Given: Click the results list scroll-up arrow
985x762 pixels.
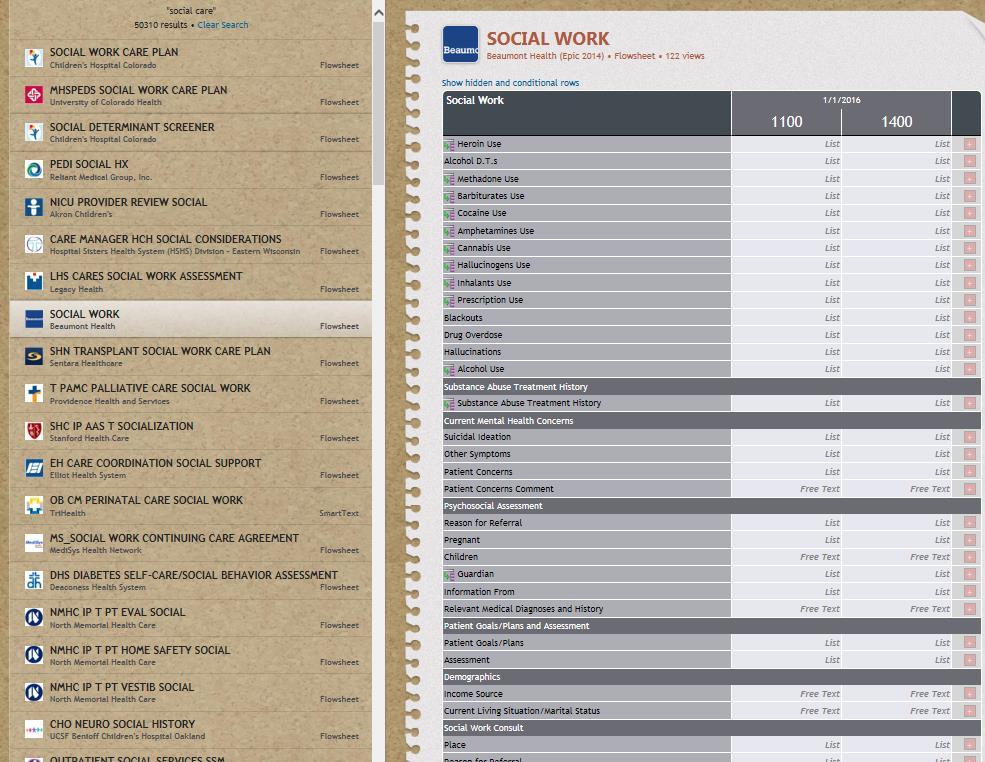Looking at the screenshot, I should pyautogui.click(x=378, y=13).
